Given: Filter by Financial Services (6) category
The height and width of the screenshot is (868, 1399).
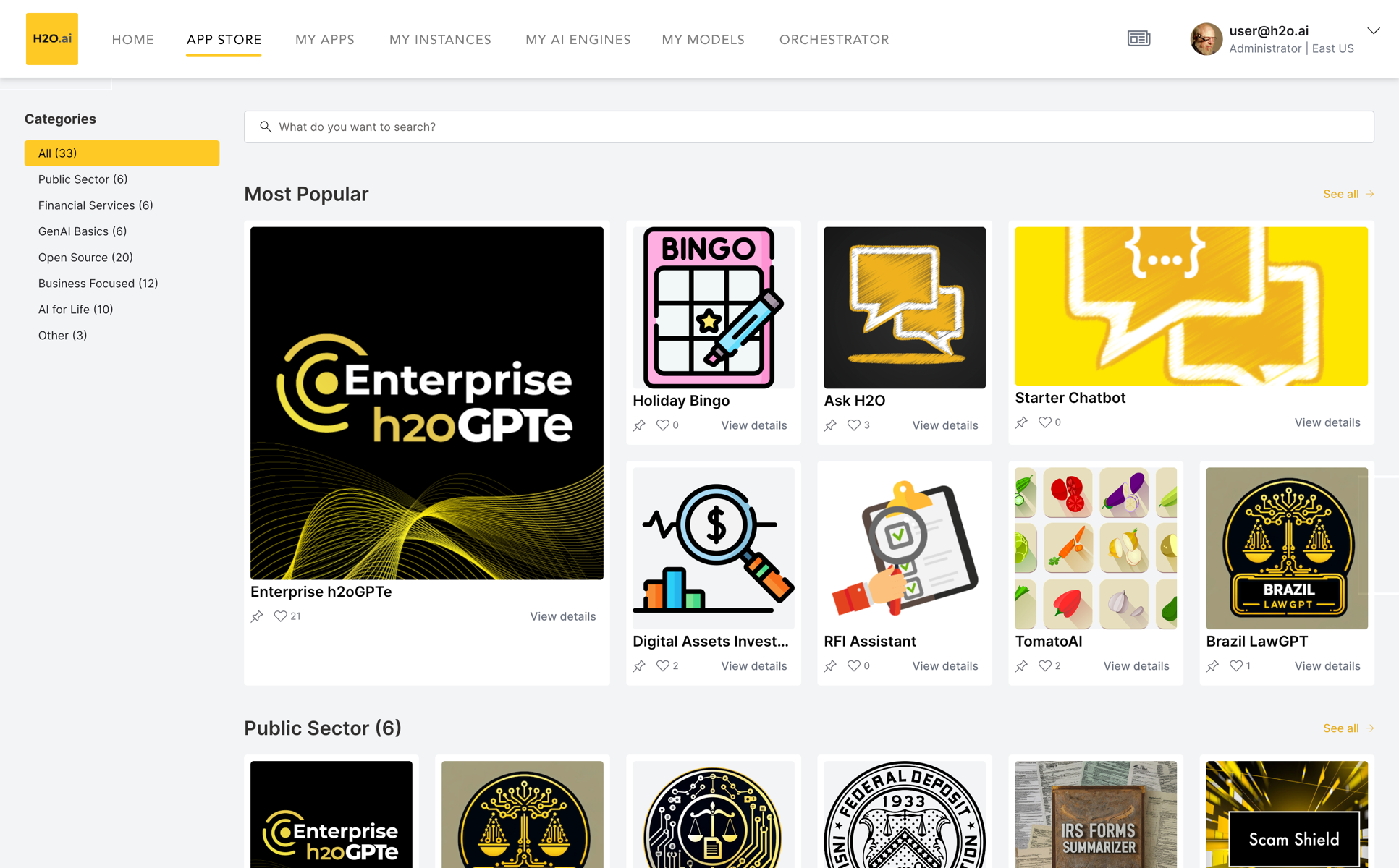Looking at the screenshot, I should 96,205.
